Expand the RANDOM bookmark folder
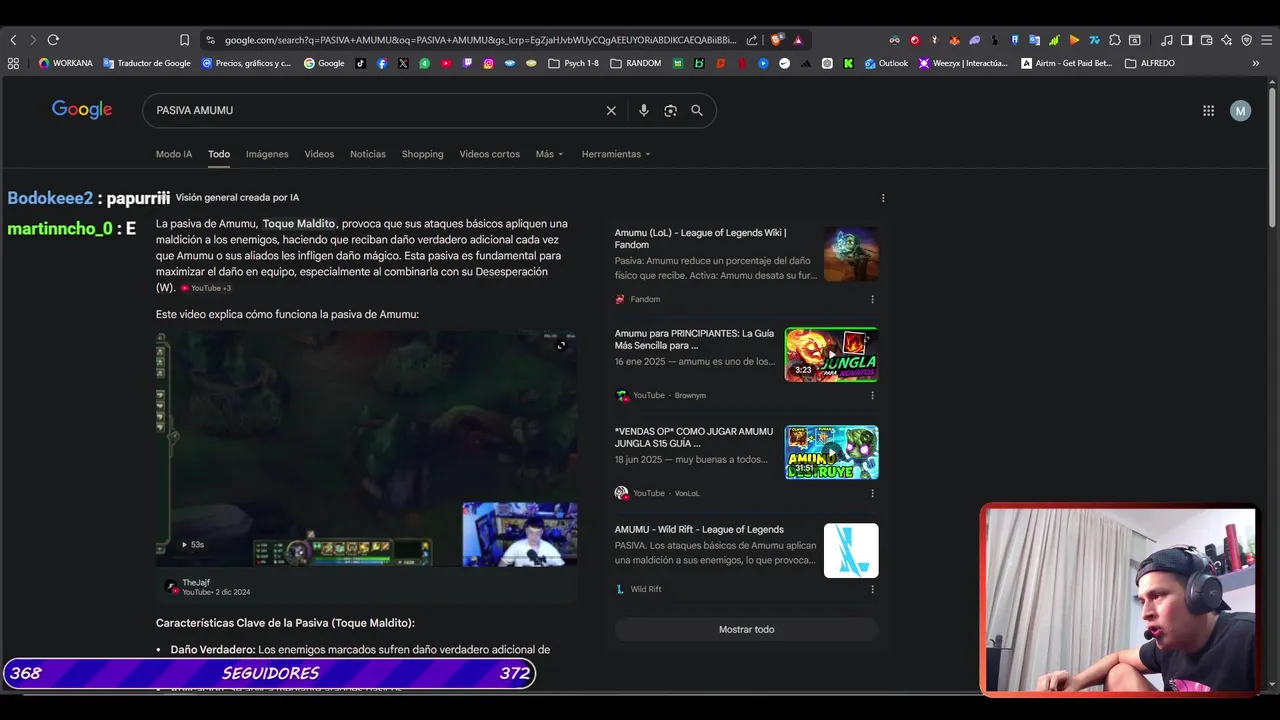 pyautogui.click(x=635, y=63)
